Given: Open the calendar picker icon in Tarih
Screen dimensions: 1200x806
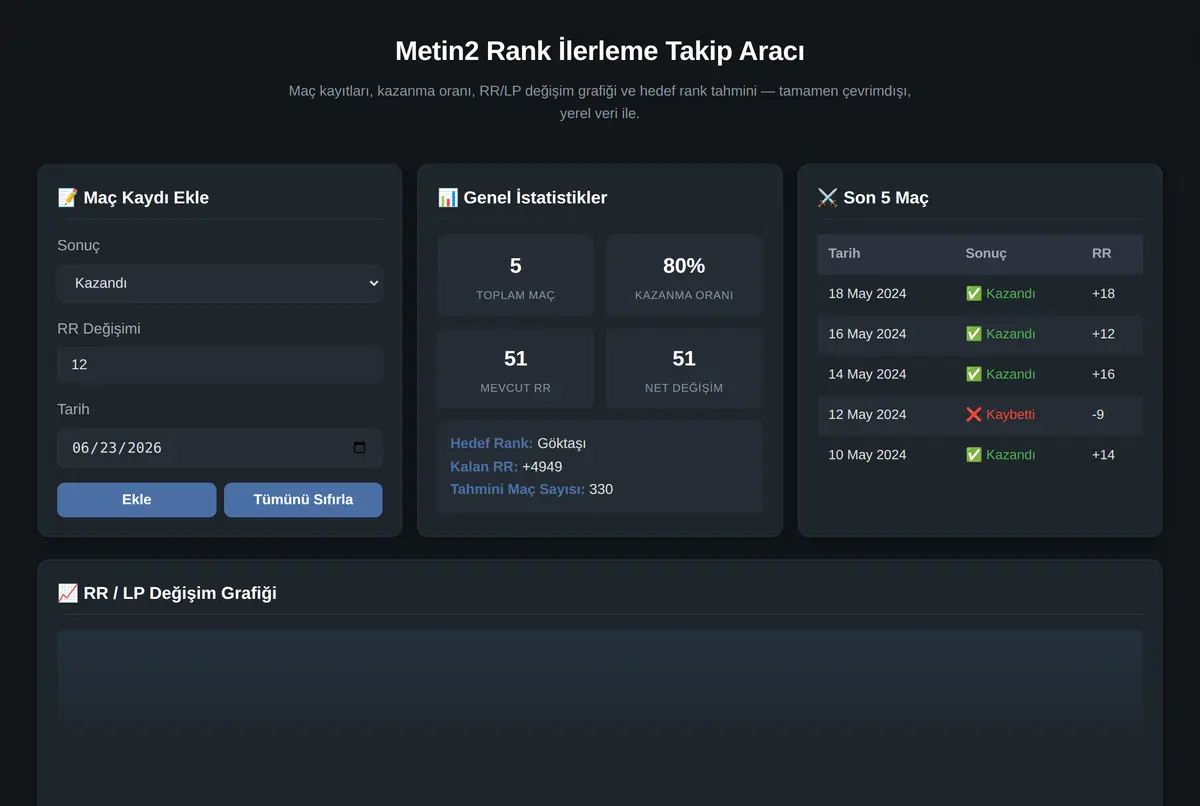Looking at the screenshot, I should (x=360, y=447).
